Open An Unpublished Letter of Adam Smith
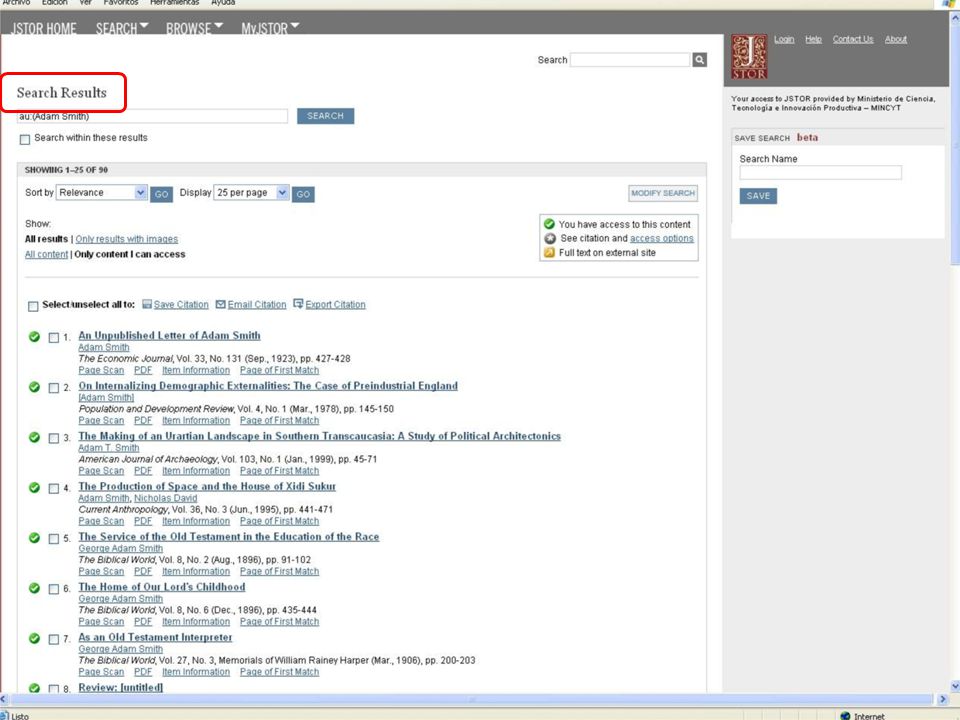Screen dimensions: 960x720 point(170,336)
